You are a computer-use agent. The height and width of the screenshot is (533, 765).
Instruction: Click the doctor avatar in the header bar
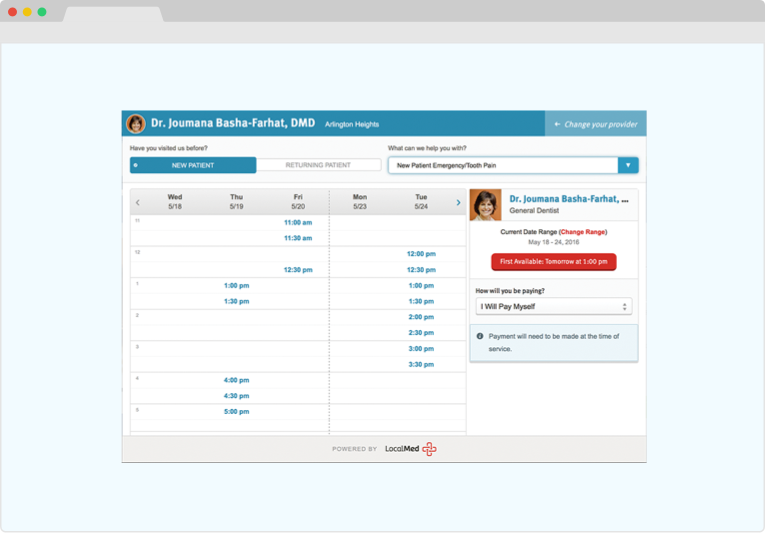point(136,123)
